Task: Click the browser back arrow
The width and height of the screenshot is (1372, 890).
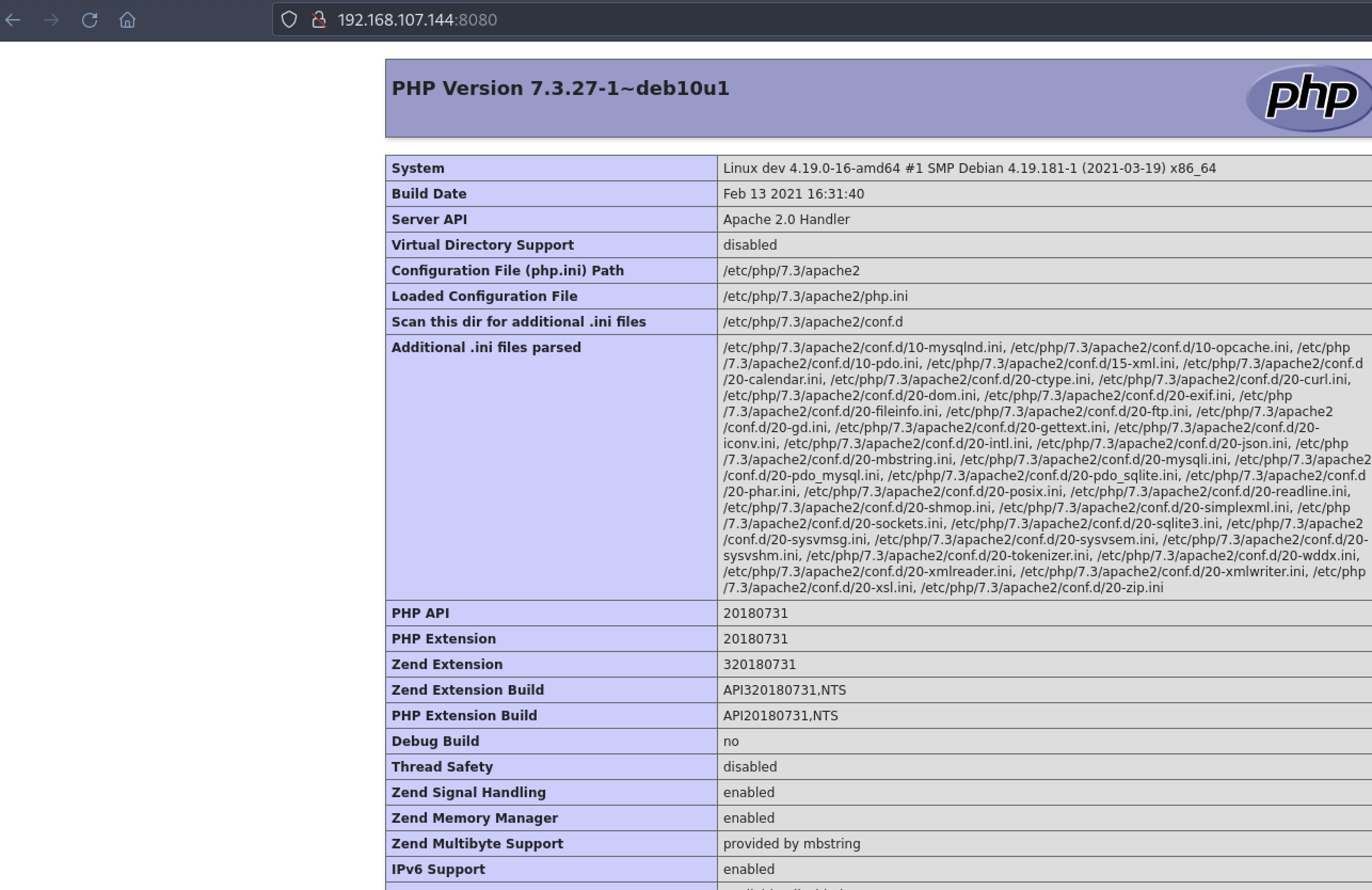Action: 13,20
